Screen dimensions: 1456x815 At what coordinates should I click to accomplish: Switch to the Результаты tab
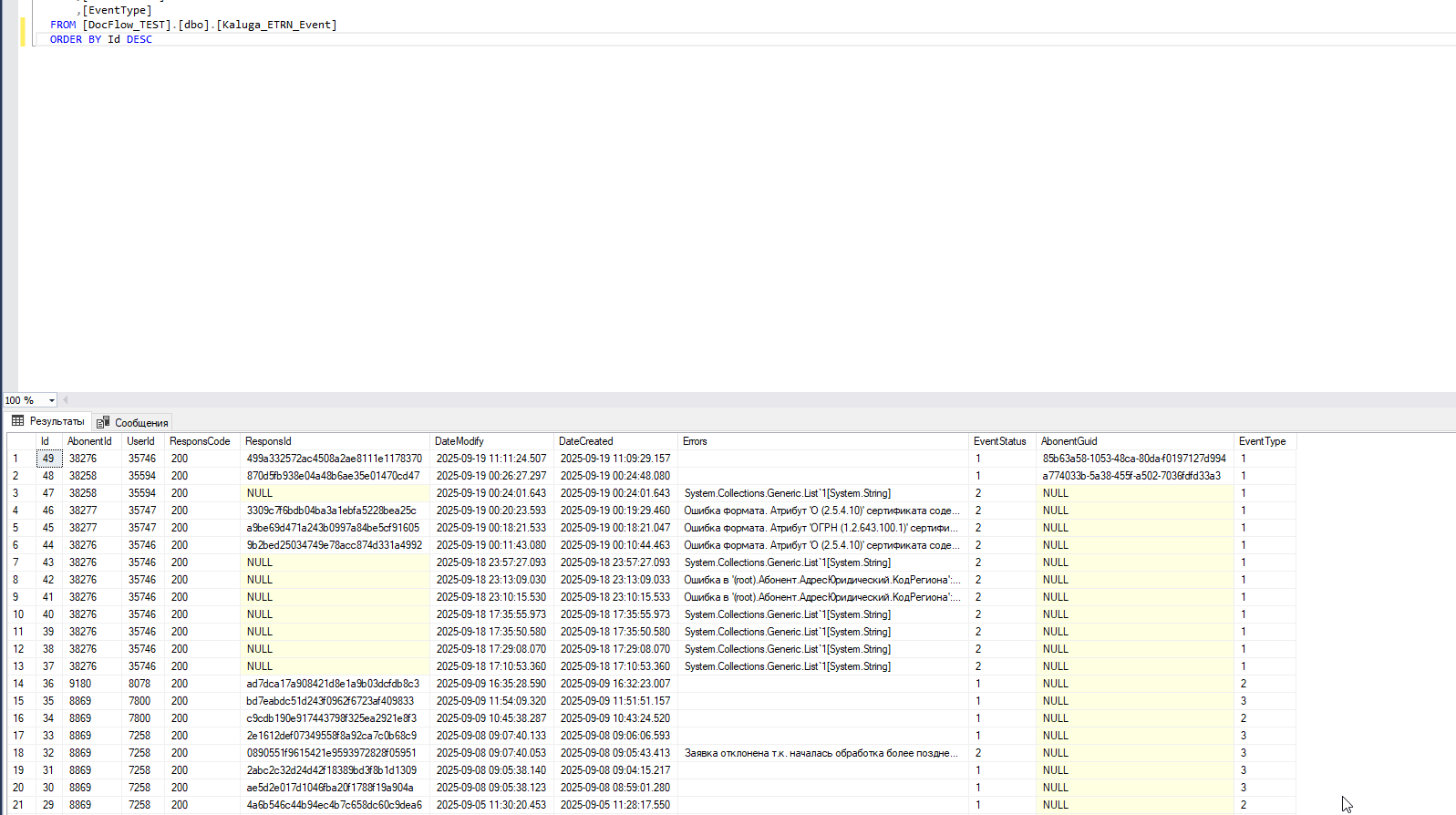[47, 421]
